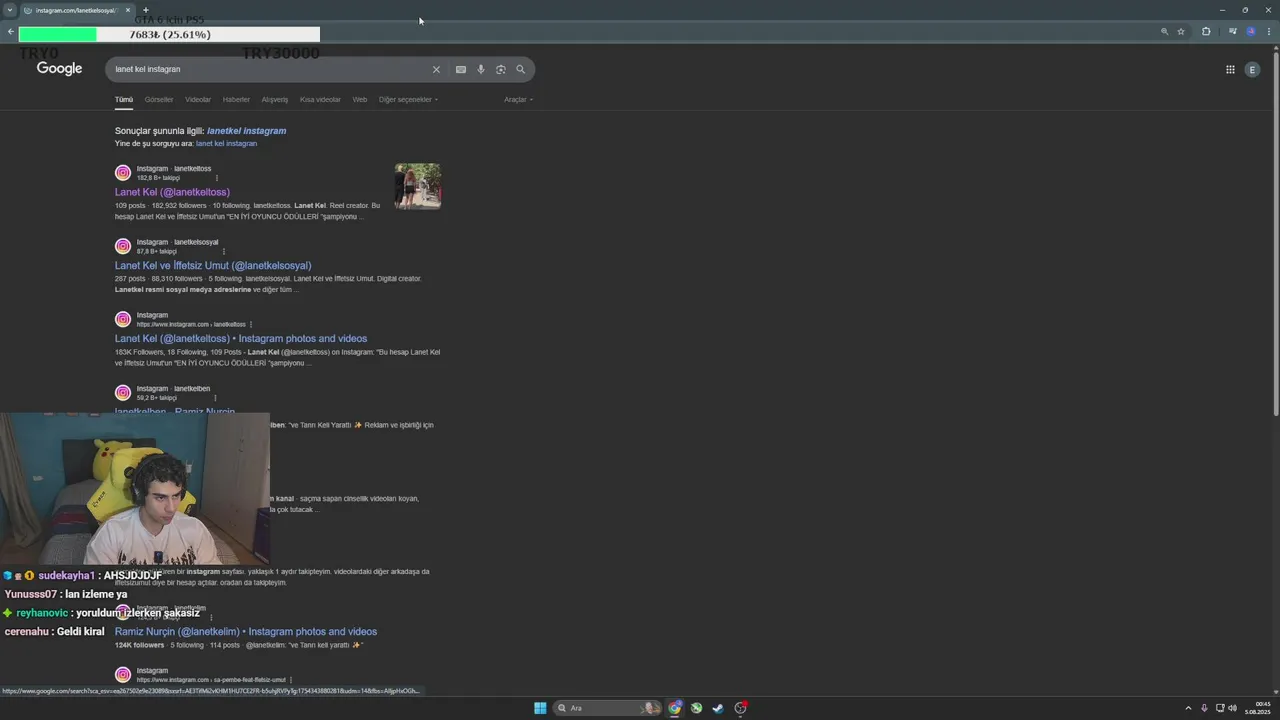Open the Google account avatar E
Viewport: 1280px width, 720px height.
point(1252,70)
